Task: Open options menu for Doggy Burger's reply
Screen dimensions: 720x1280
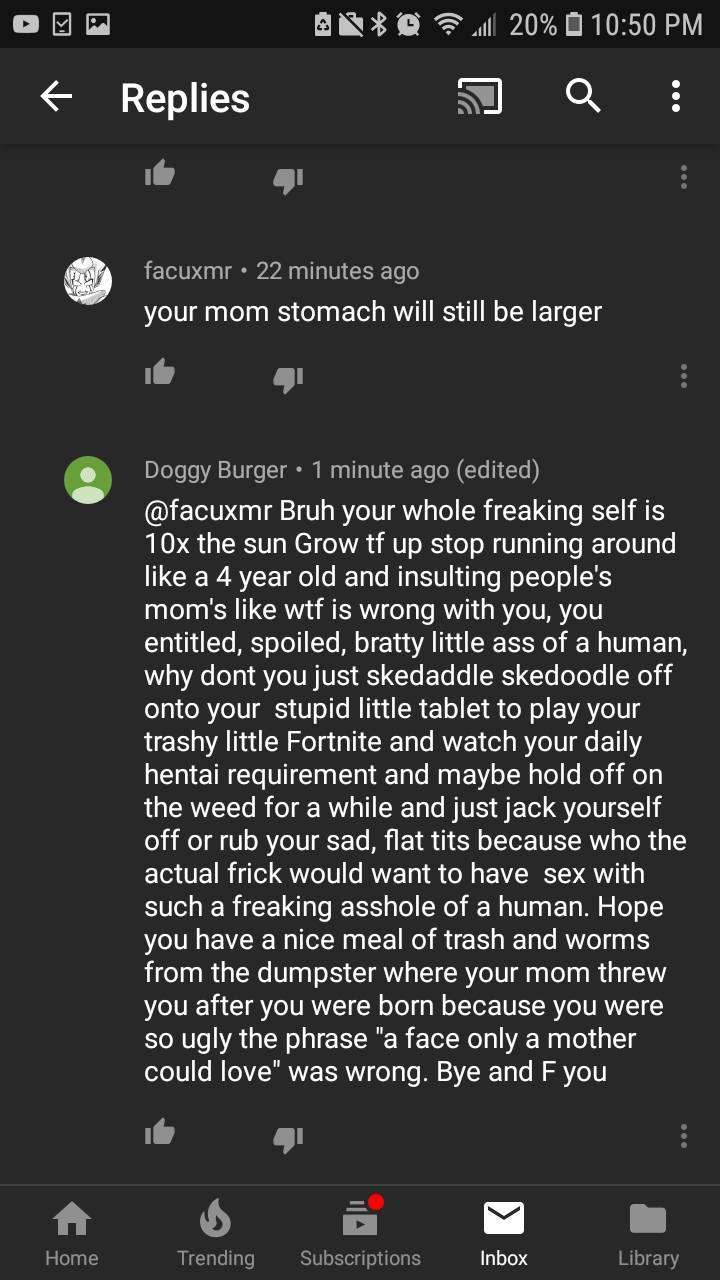Action: click(x=684, y=1136)
